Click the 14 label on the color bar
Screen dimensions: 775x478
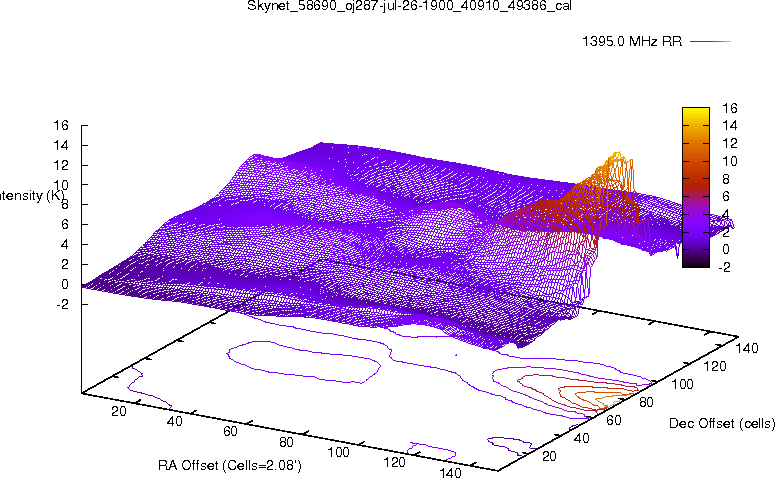(x=730, y=126)
